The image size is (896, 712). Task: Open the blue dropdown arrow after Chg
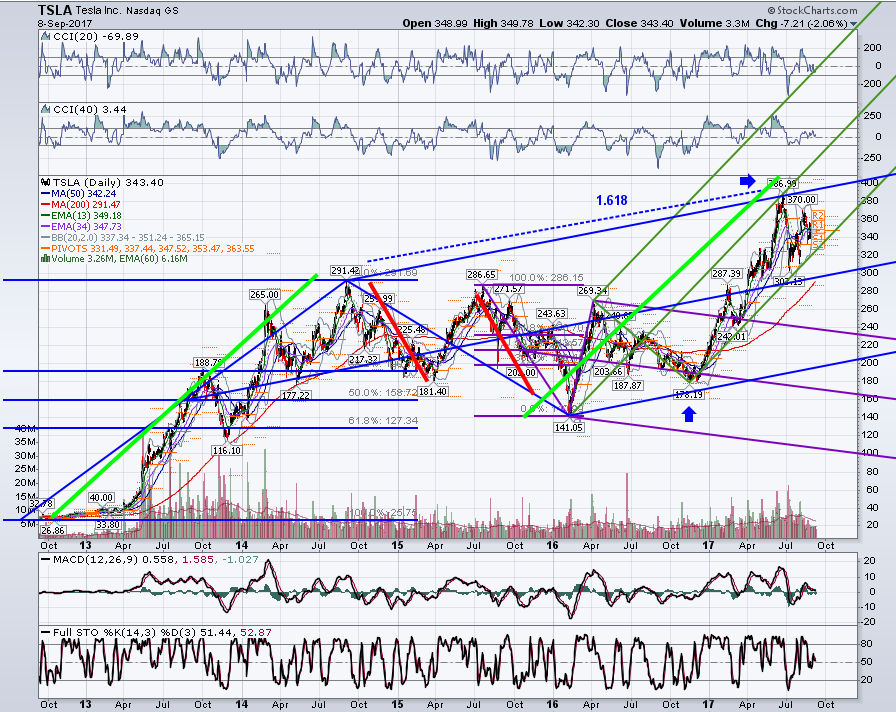(x=853, y=24)
